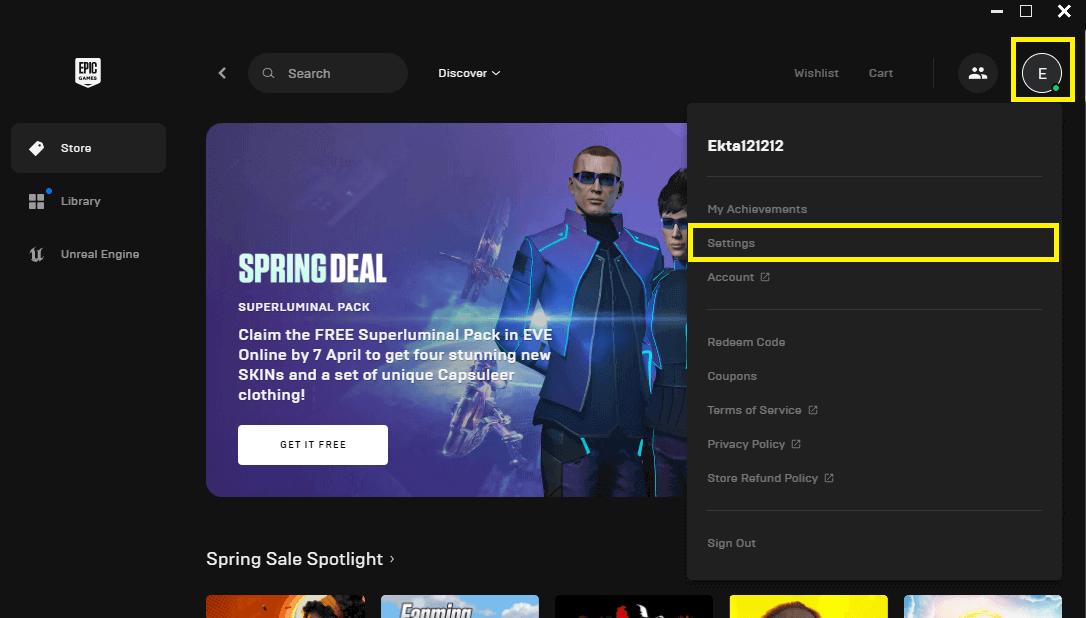This screenshot has width=1086, height=618.
Task: Click inside the Search input field
Action: pyautogui.click(x=340, y=73)
